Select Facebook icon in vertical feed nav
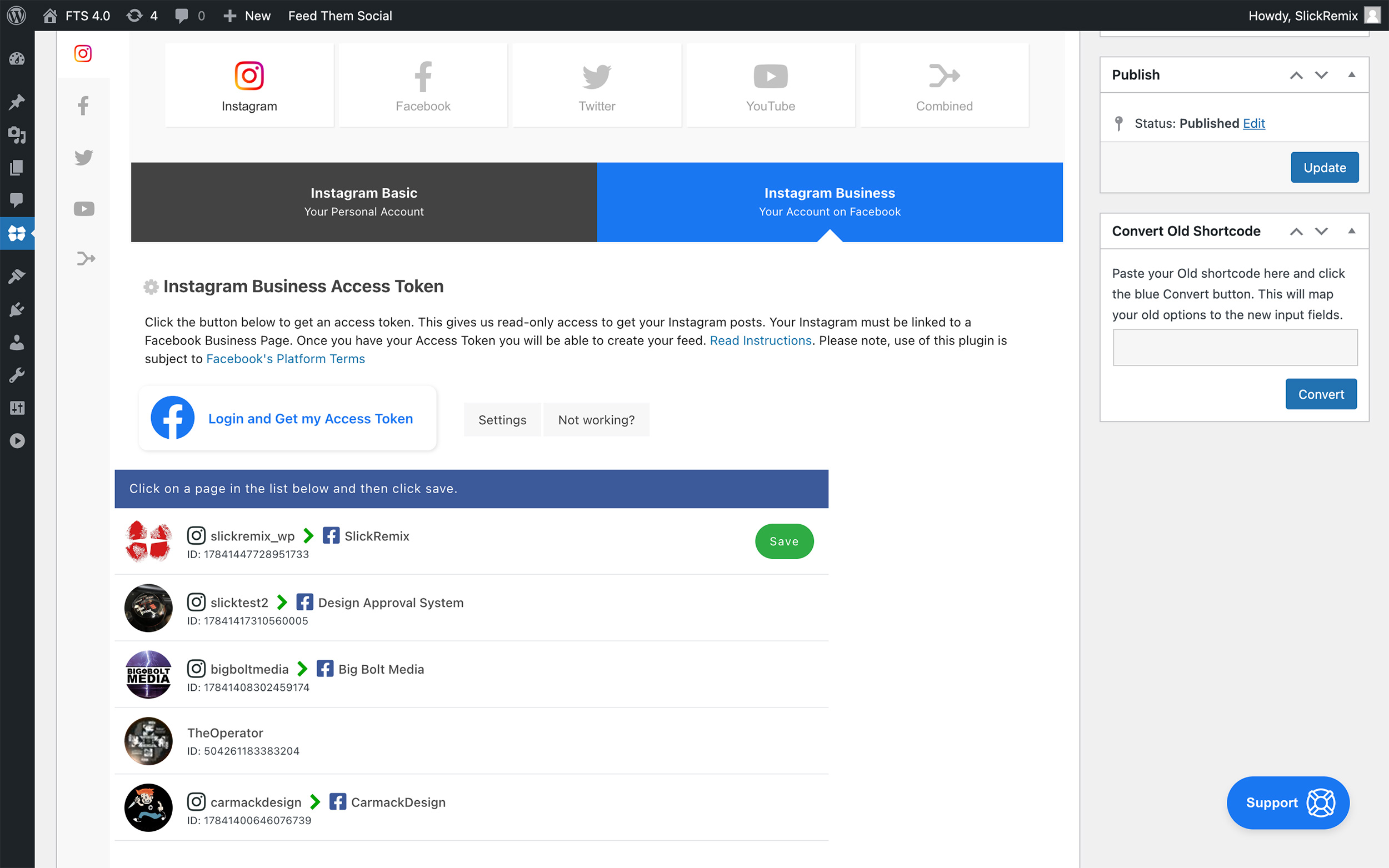 tap(83, 106)
